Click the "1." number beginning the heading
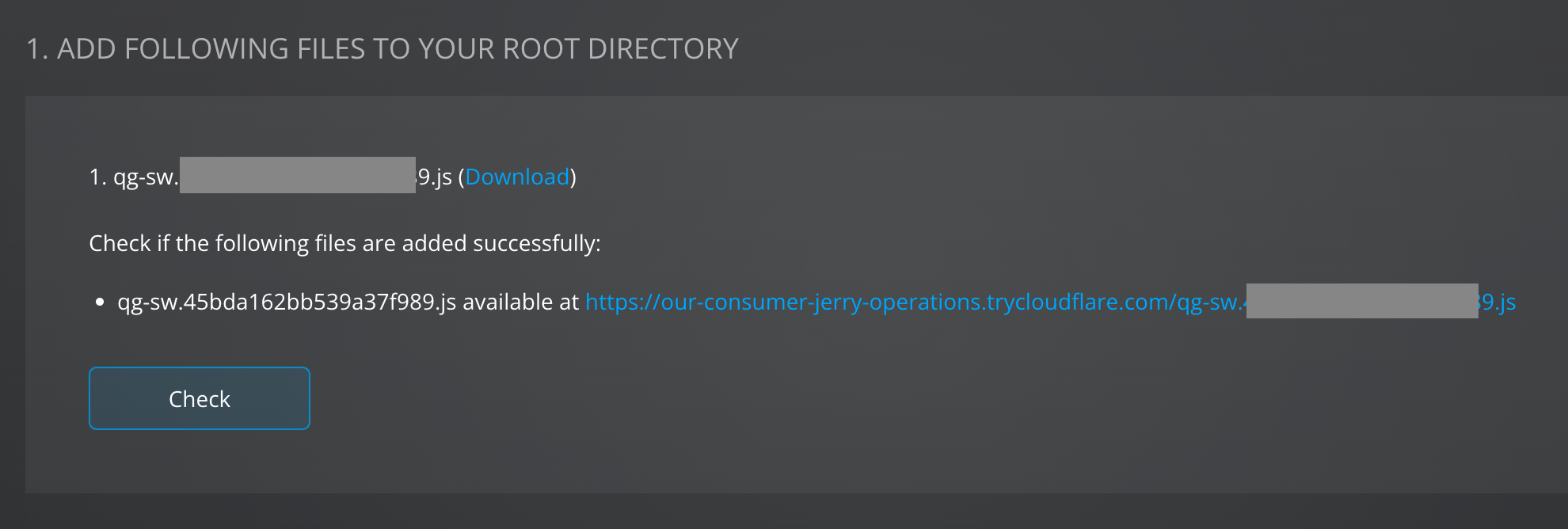 coord(37,49)
